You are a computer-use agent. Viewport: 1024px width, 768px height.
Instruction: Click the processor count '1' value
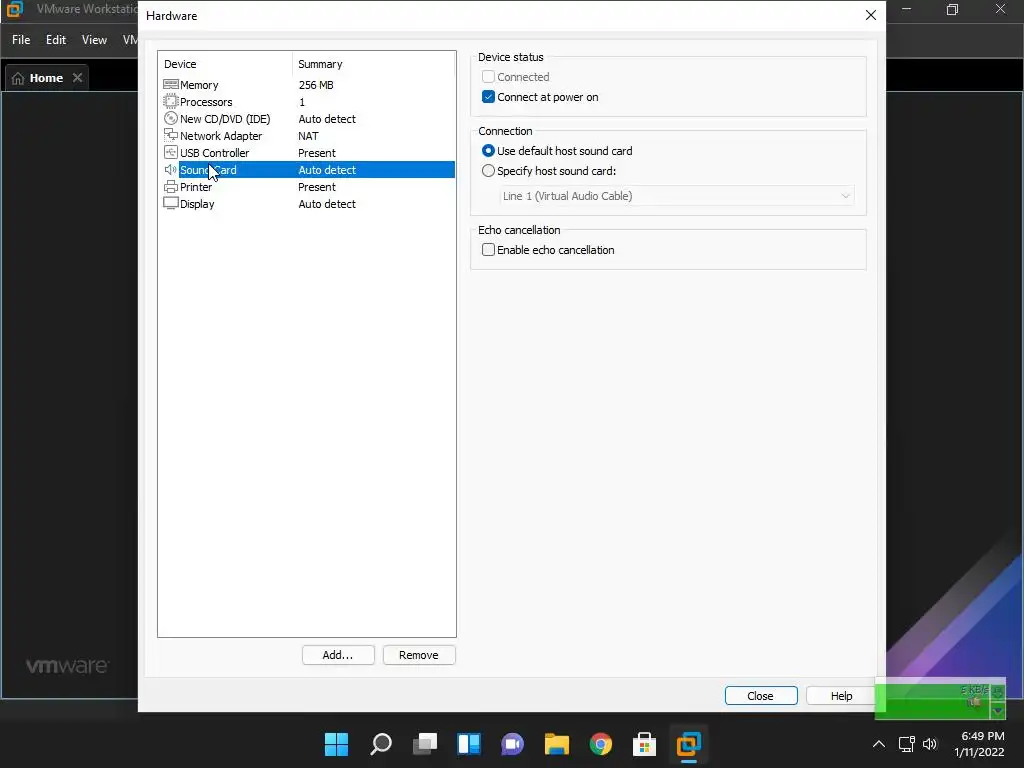click(x=302, y=102)
